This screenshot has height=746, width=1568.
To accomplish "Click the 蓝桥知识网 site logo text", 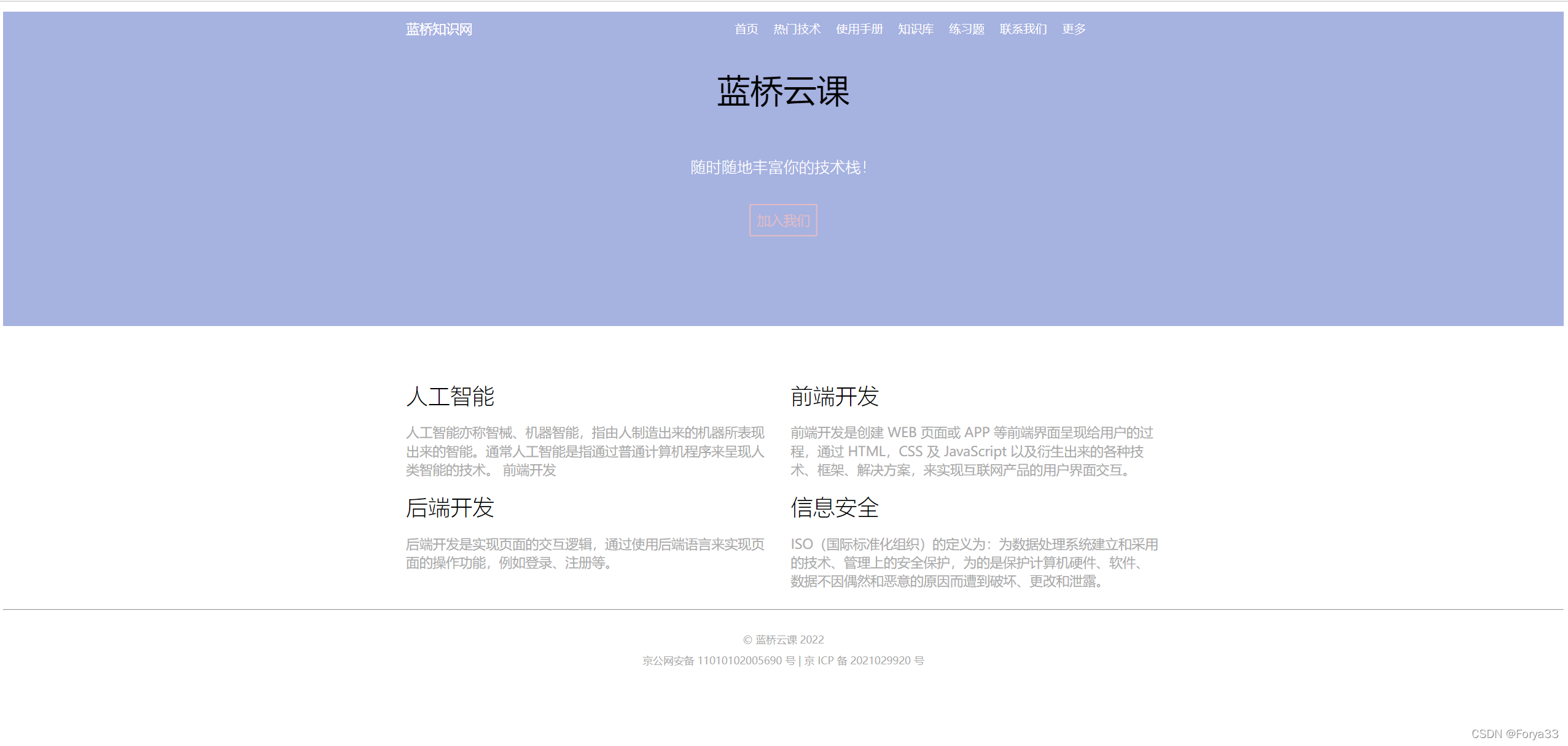I will point(439,29).
